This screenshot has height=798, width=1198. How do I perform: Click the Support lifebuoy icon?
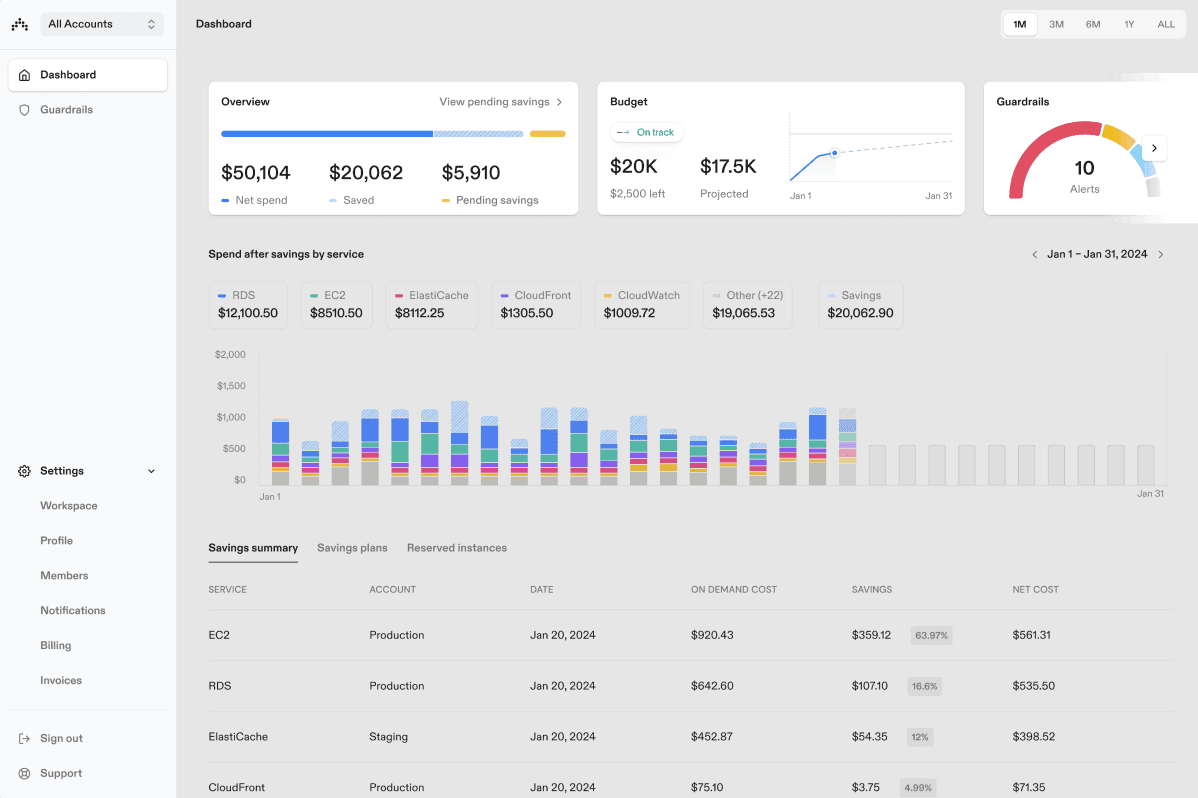pos(24,774)
